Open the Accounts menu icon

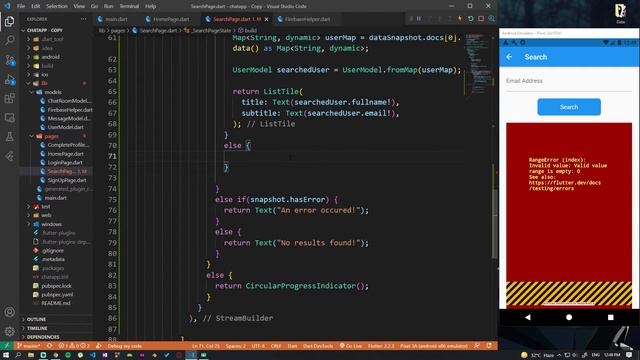pyautogui.click(x=9, y=312)
